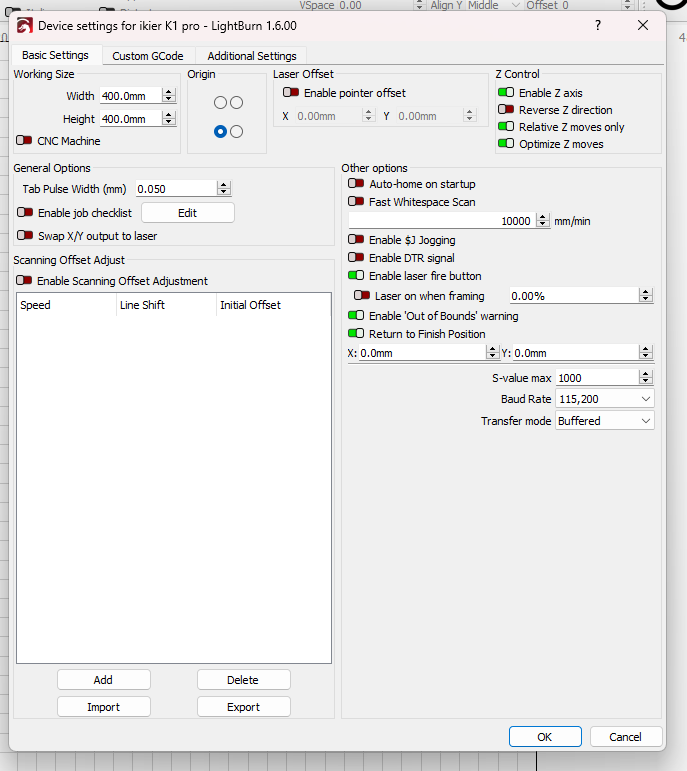Click the Add button

click(104, 680)
